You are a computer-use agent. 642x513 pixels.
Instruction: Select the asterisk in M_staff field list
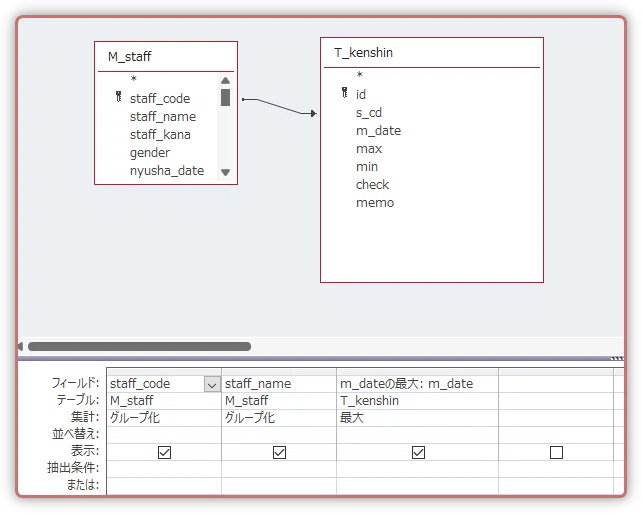(133, 79)
